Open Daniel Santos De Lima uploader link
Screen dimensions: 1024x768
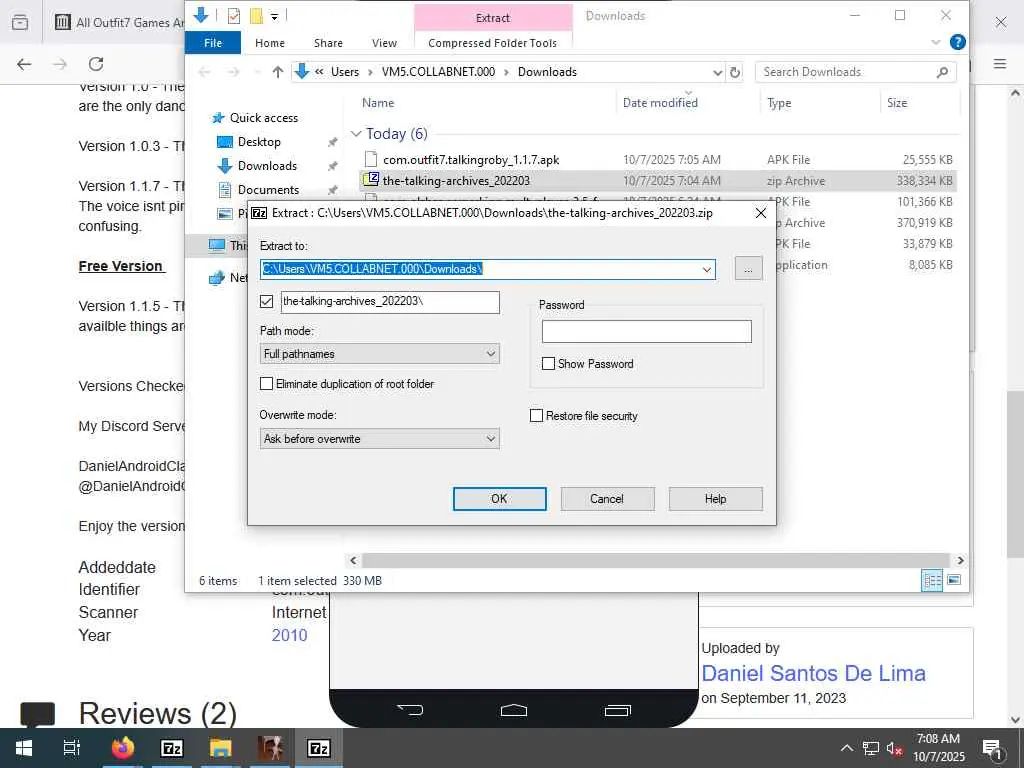point(813,673)
